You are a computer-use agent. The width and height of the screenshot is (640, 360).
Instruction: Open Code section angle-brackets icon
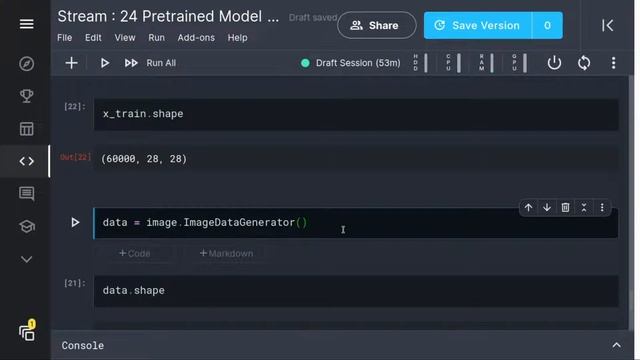27,161
